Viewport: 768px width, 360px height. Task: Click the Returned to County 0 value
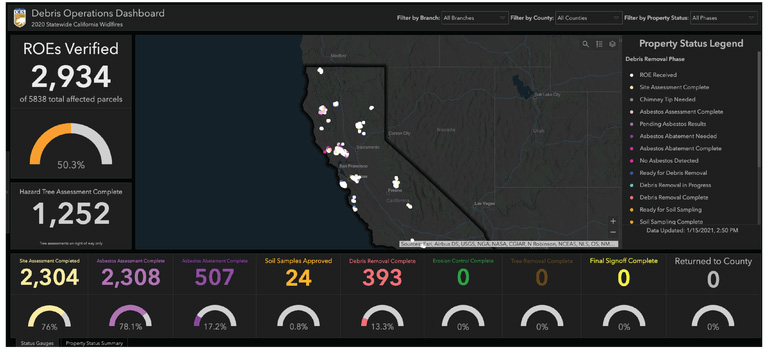pyautogui.click(x=713, y=279)
